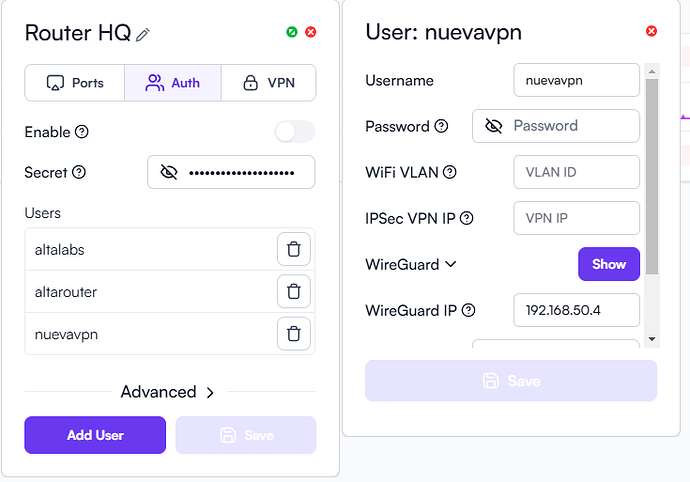This screenshot has height=482, width=690.
Task: Reveal the Secret with the eye icon
Action: 169,172
